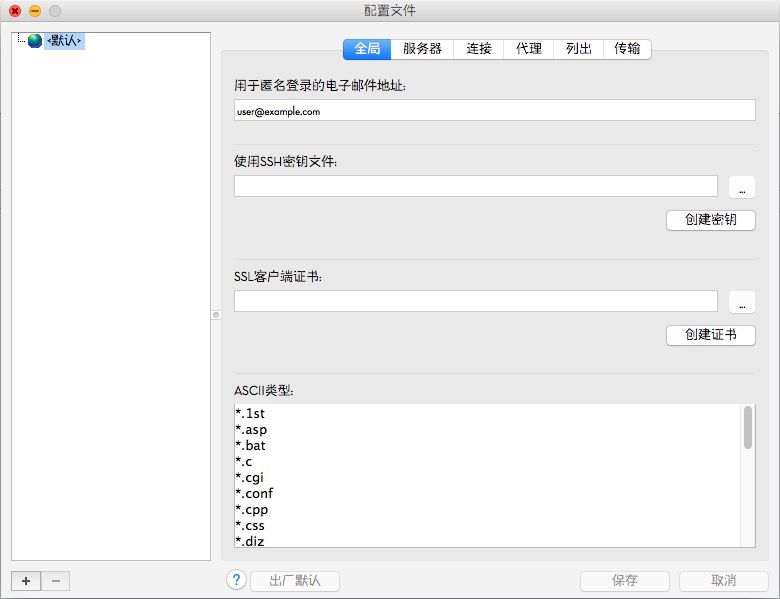Select the 列出 tab
Viewport: 780px width, 599px height.
[578, 49]
